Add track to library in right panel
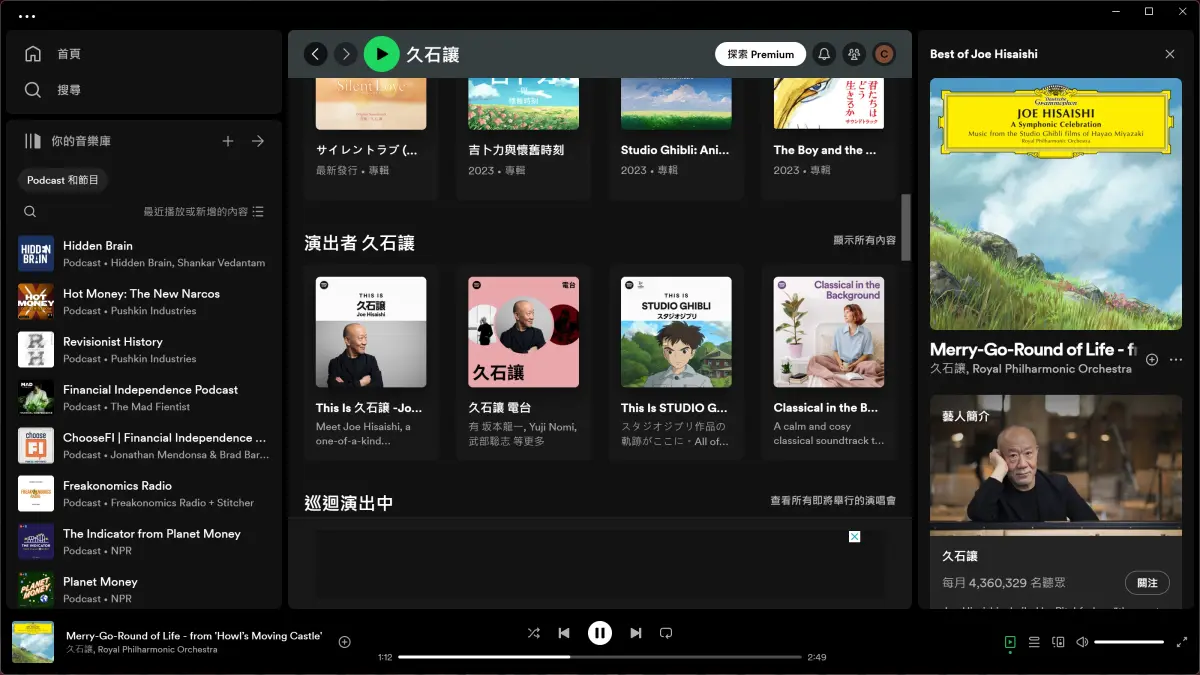Image resolution: width=1200 pixels, height=675 pixels. pos(1152,360)
